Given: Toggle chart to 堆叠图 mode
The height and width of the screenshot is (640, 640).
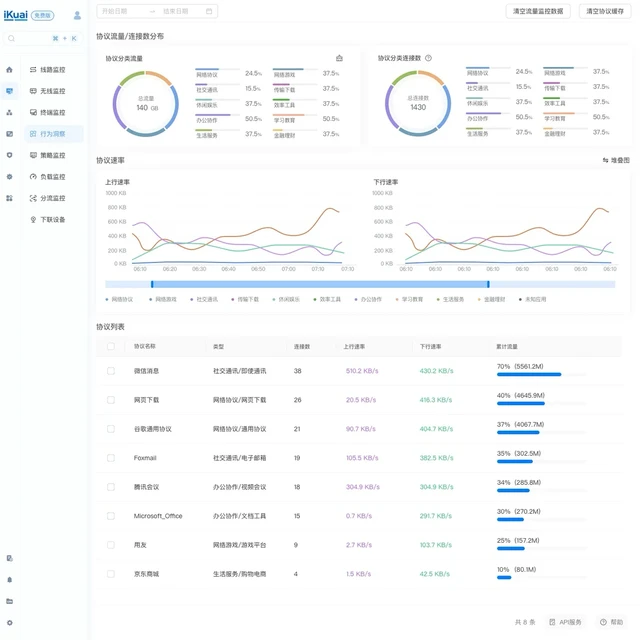Looking at the screenshot, I should [616, 160].
